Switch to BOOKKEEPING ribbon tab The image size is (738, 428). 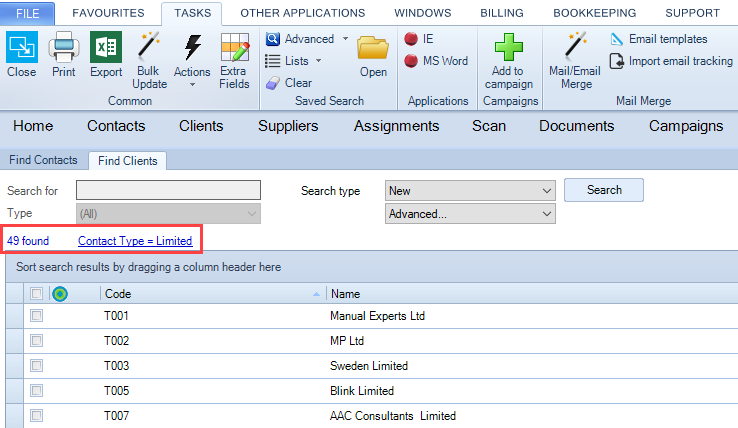click(594, 13)
